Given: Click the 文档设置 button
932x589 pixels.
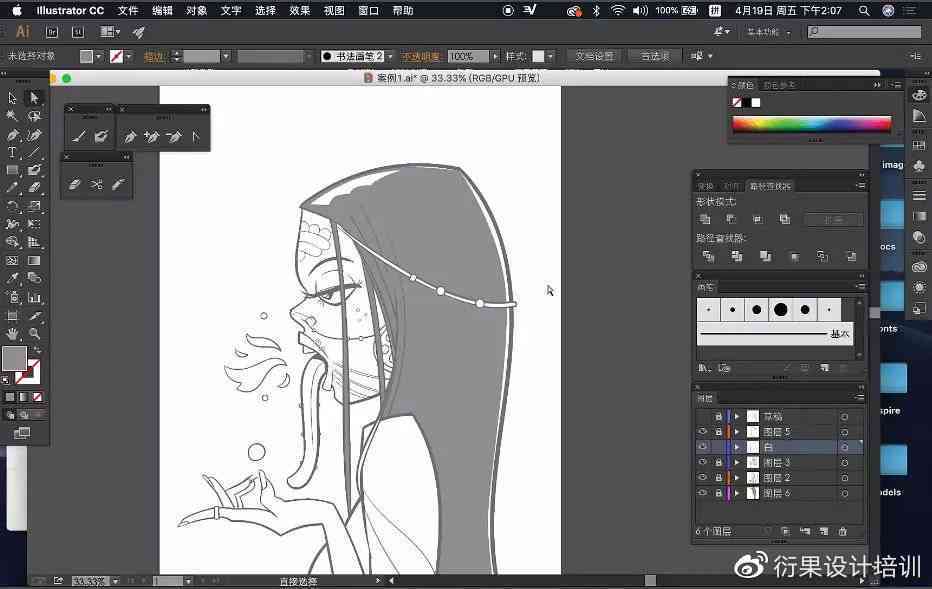Looking at the screenshot, I should (x=594, y=56).
